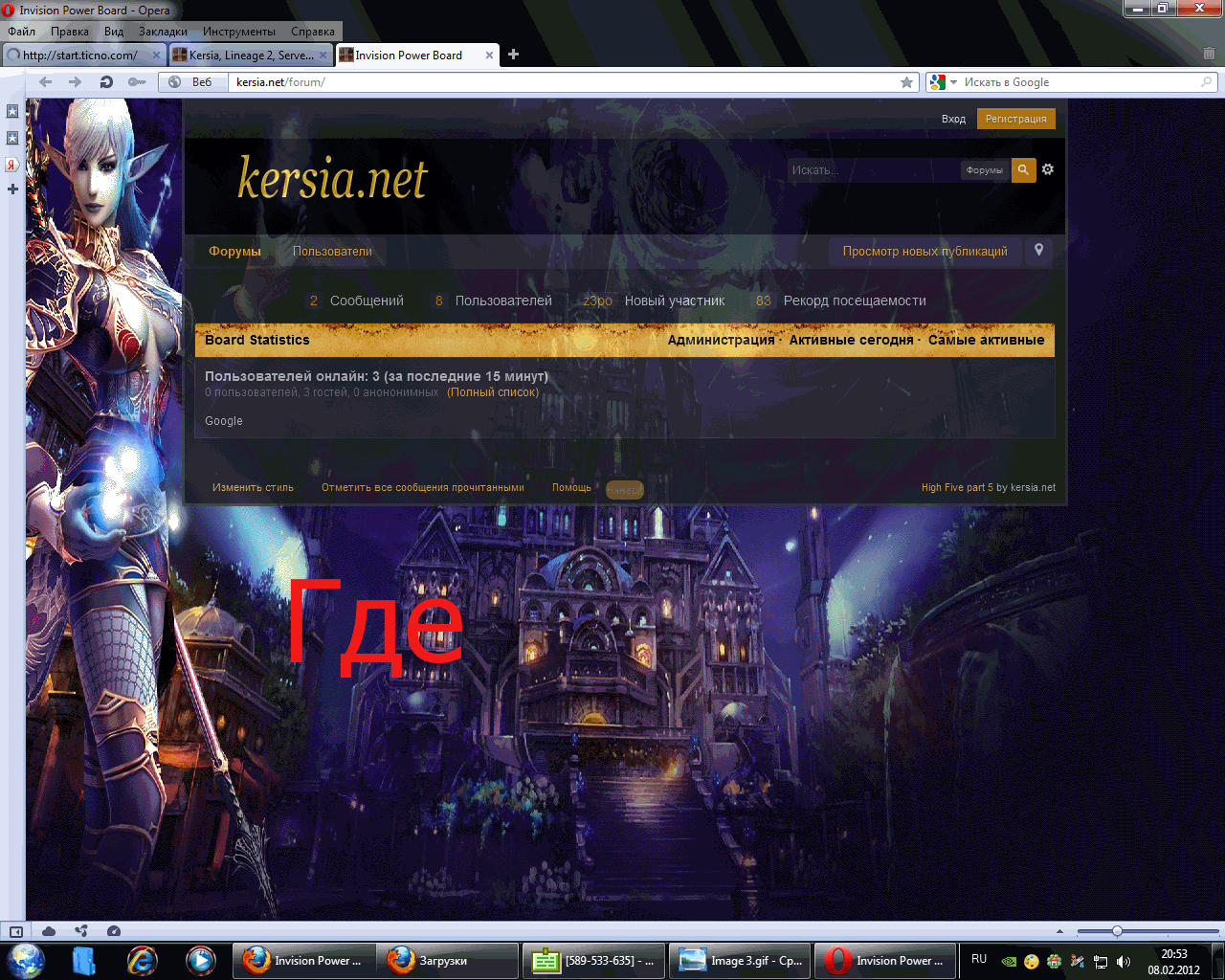
Task: Click the second star panel icon in the sidebar
Action: coord(12,138)
